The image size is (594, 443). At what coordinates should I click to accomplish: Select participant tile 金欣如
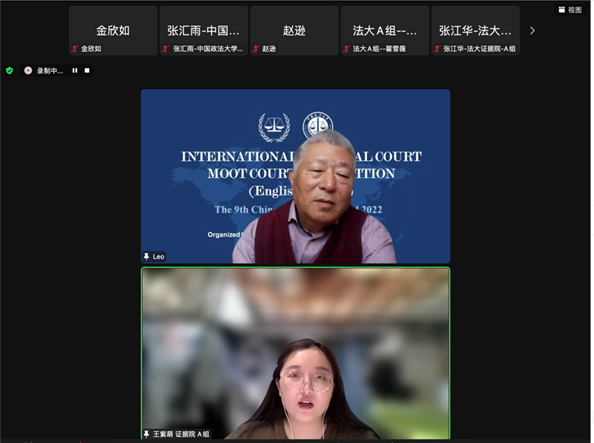pos(113,31)
